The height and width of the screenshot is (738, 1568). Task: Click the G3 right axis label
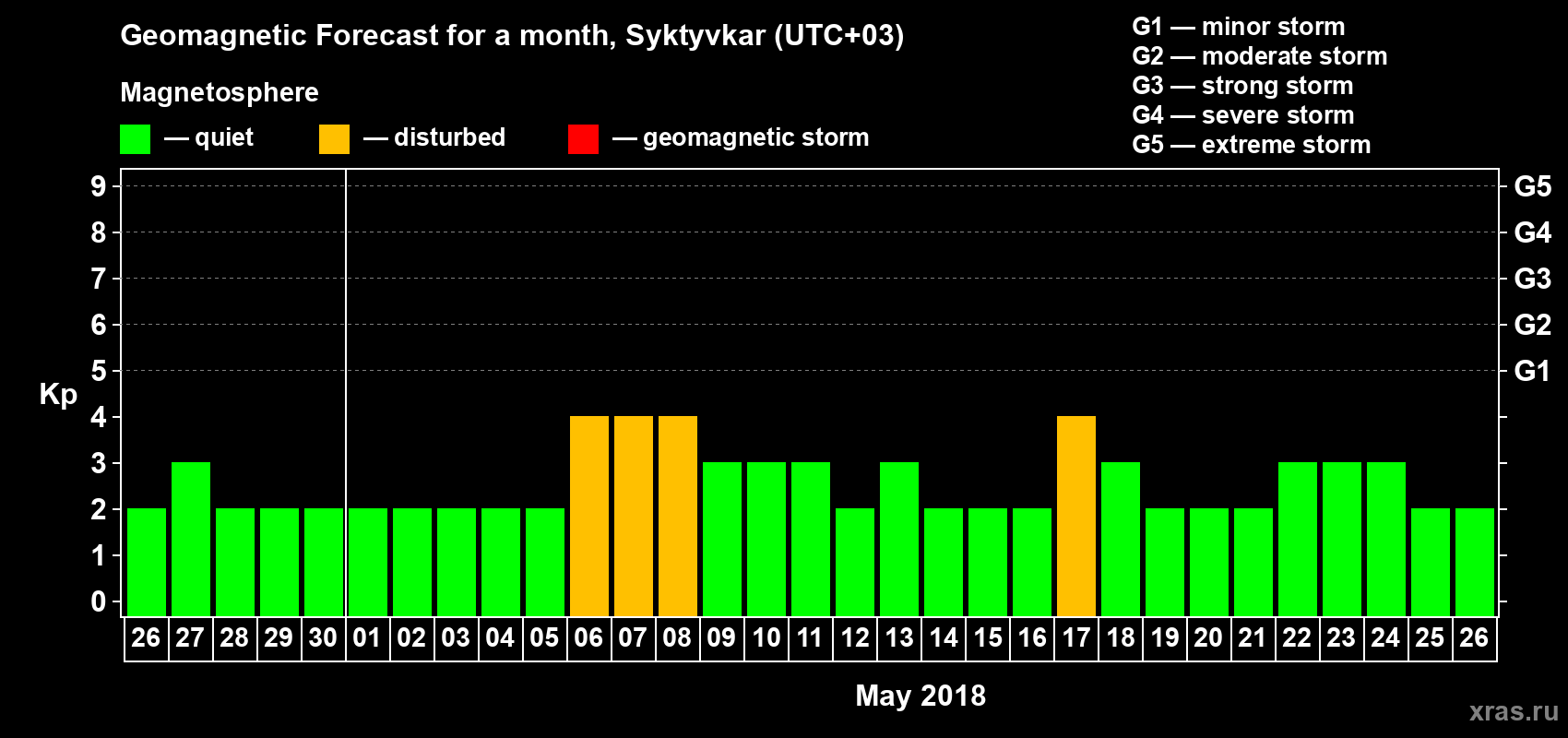(x=1533, y=279)
